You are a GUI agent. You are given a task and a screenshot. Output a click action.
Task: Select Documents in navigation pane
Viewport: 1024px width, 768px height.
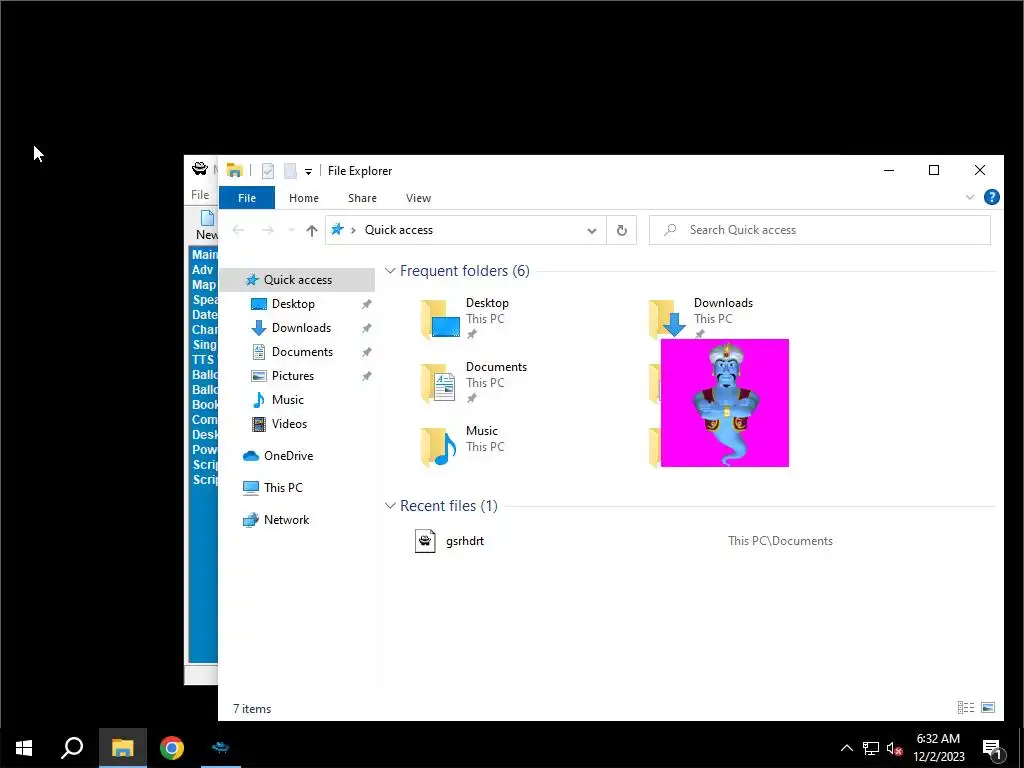point(302,352)
